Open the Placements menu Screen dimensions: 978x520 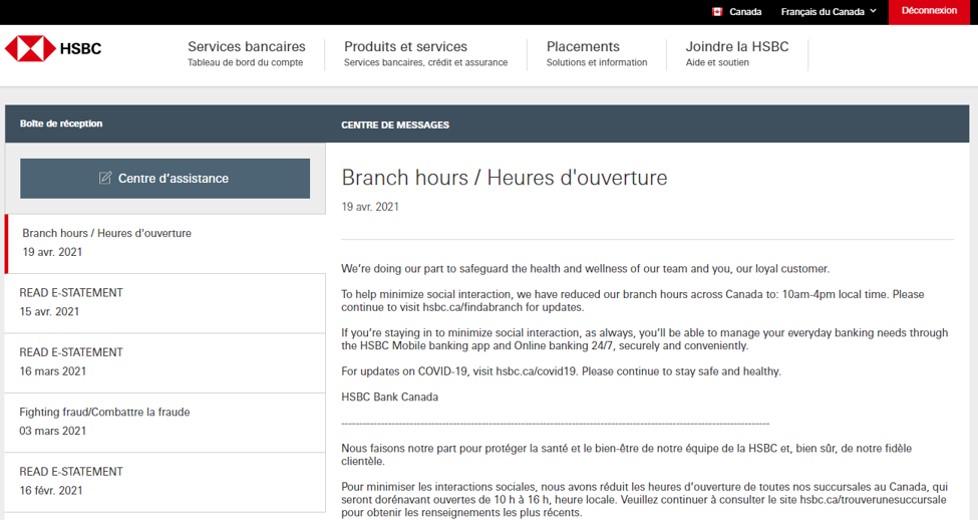coord(596,54)
